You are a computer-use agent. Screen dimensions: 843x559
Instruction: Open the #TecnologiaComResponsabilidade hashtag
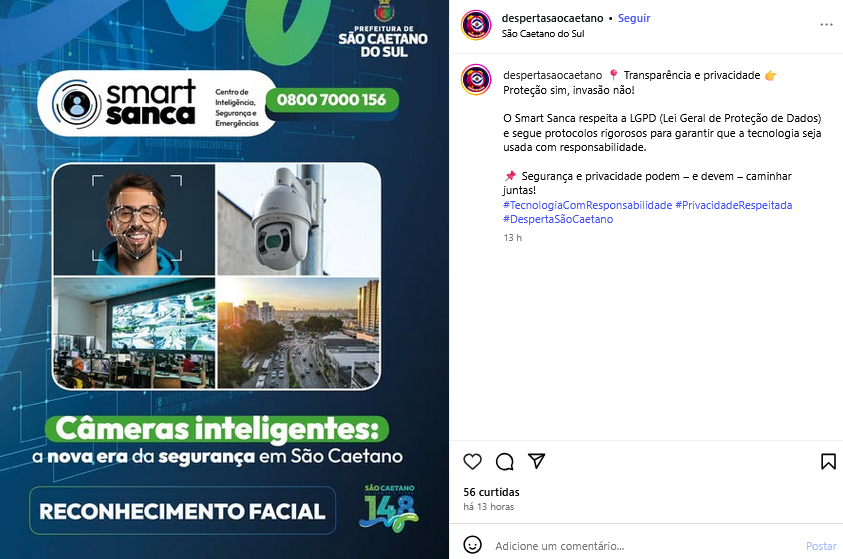(587, 205)
